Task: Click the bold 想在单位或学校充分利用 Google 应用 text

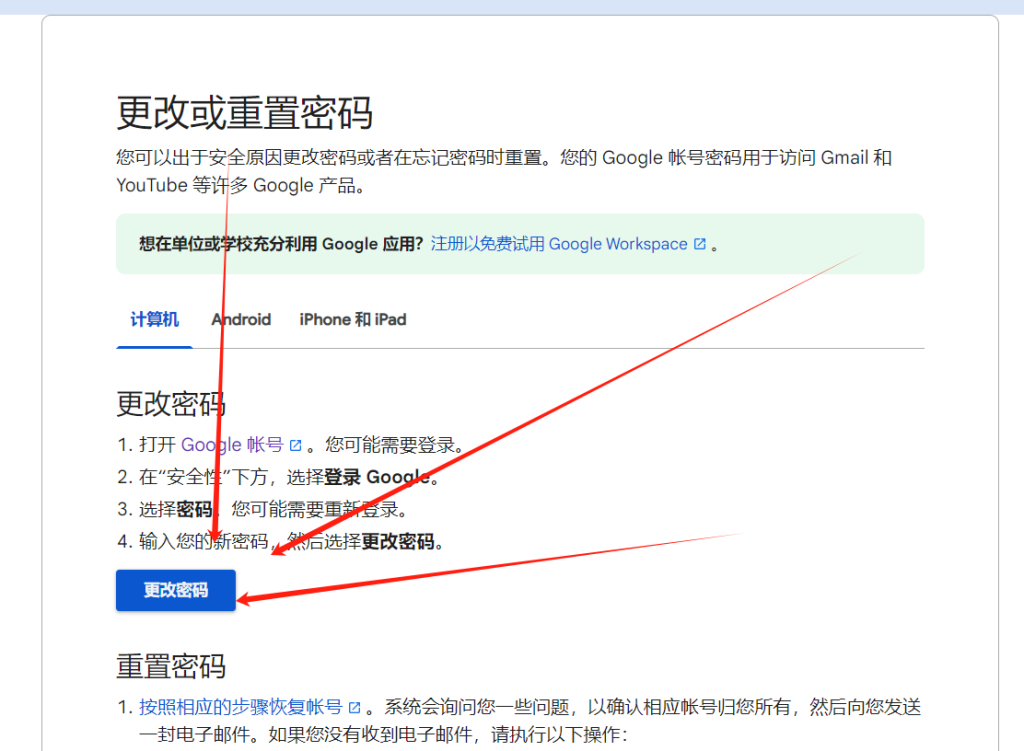Action: 281,244
